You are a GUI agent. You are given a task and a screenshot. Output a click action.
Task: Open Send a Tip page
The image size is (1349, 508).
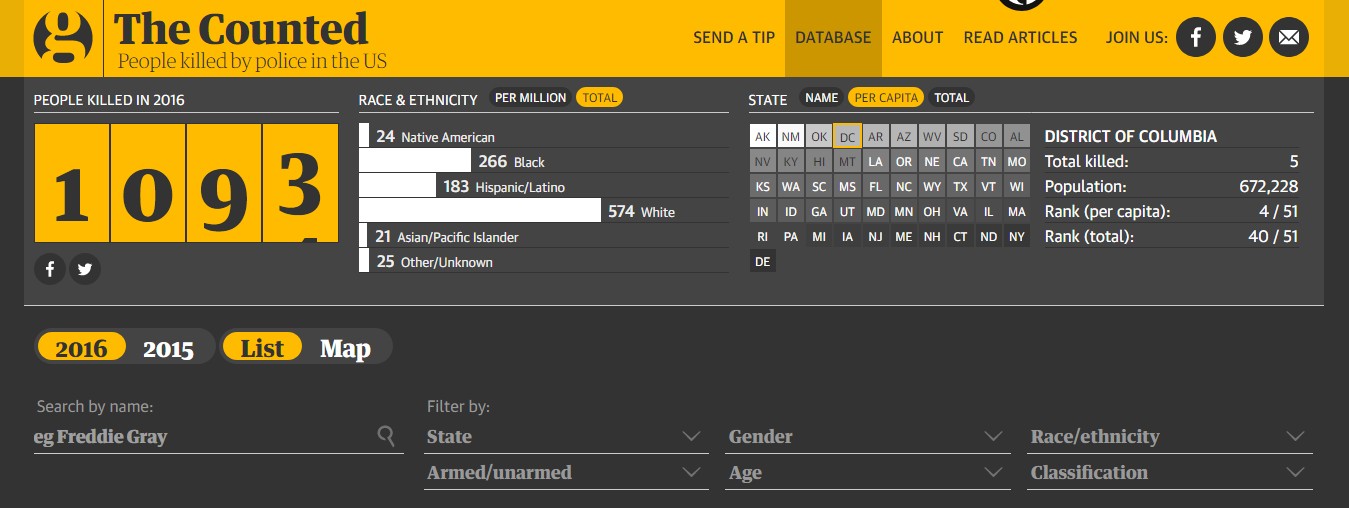coord(734,37)
